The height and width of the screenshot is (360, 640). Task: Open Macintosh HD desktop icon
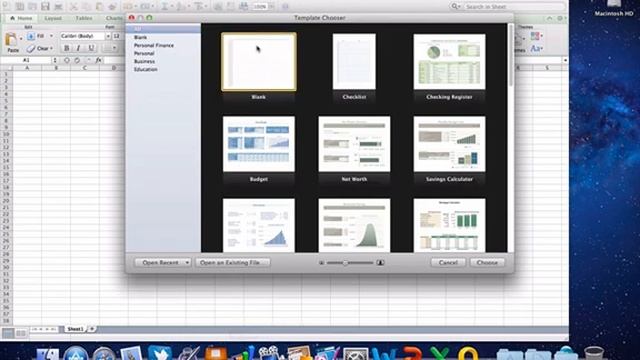(x=613, y=8)
